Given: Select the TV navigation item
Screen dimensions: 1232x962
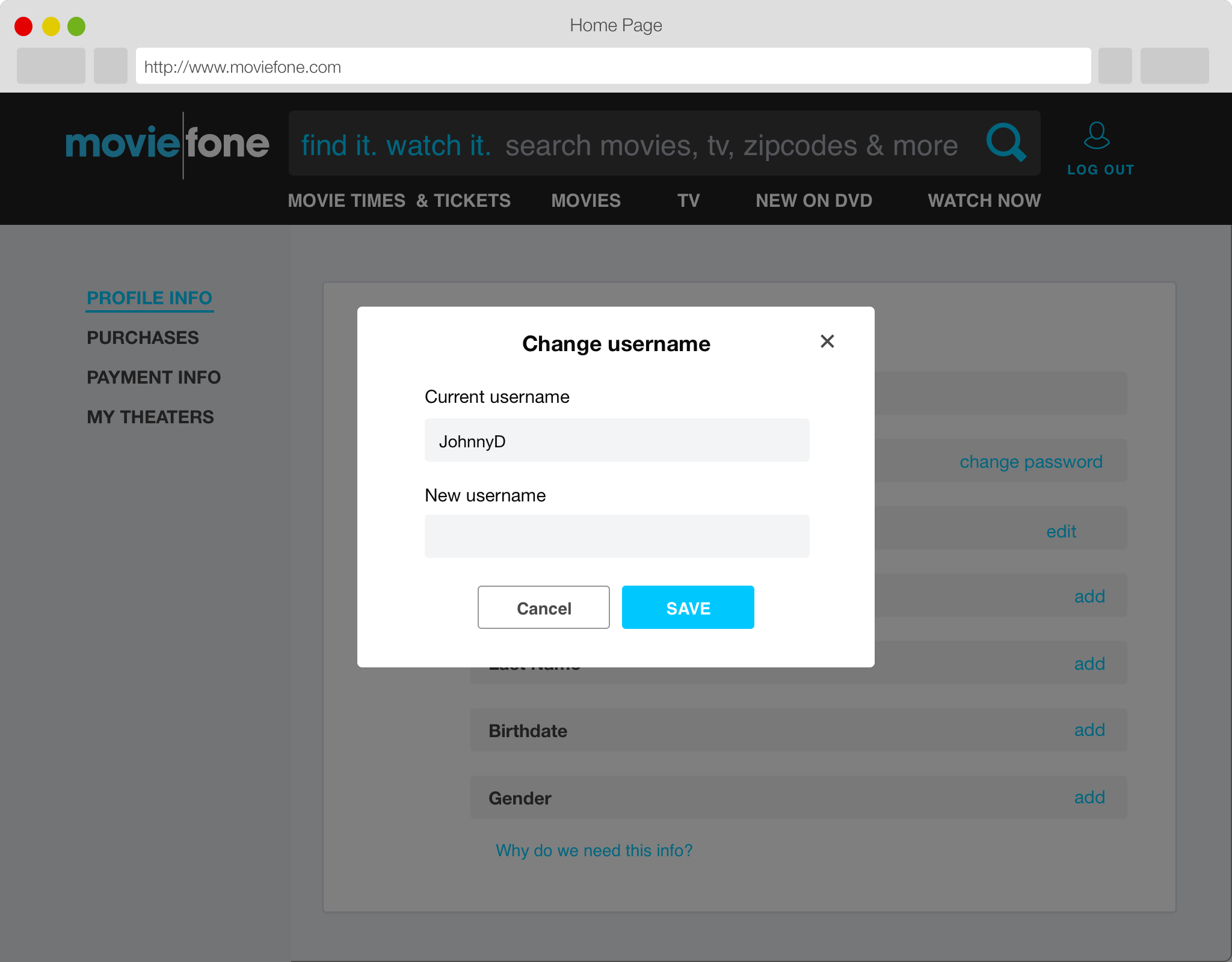Looking at the screenshot, I should [688, 201].
